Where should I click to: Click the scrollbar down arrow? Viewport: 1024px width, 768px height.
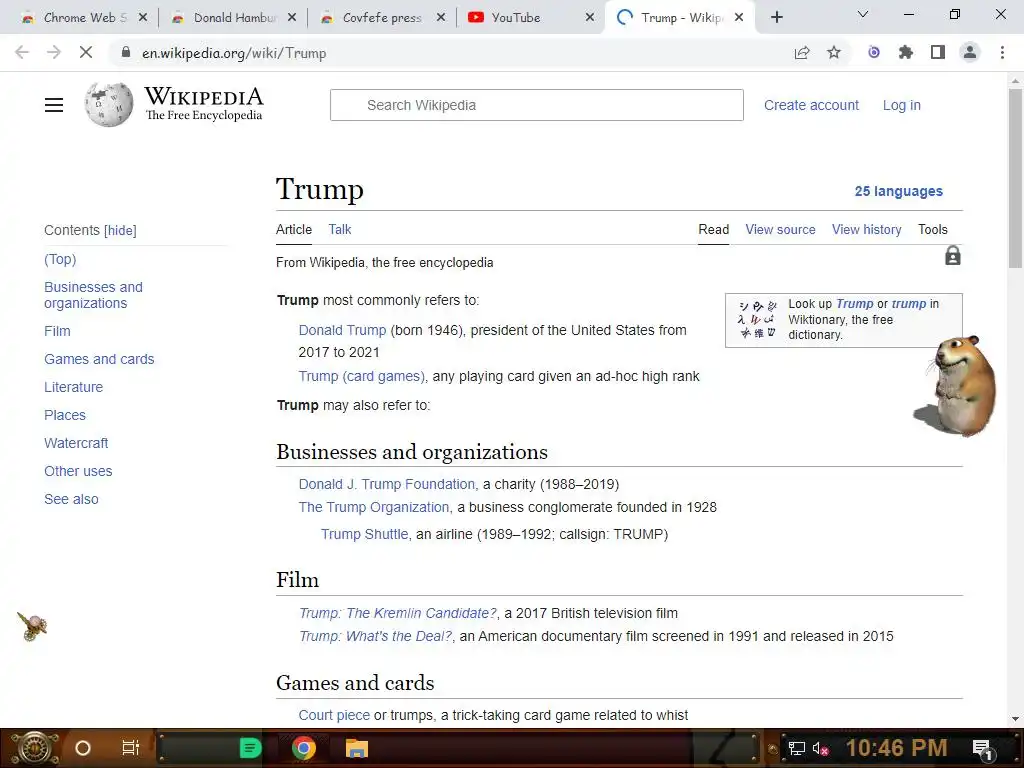tap(1015, 718)
